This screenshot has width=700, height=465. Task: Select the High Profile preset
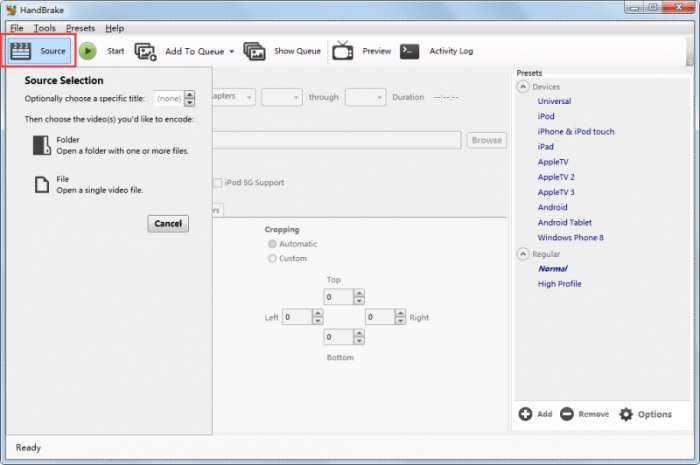point(559,284)
